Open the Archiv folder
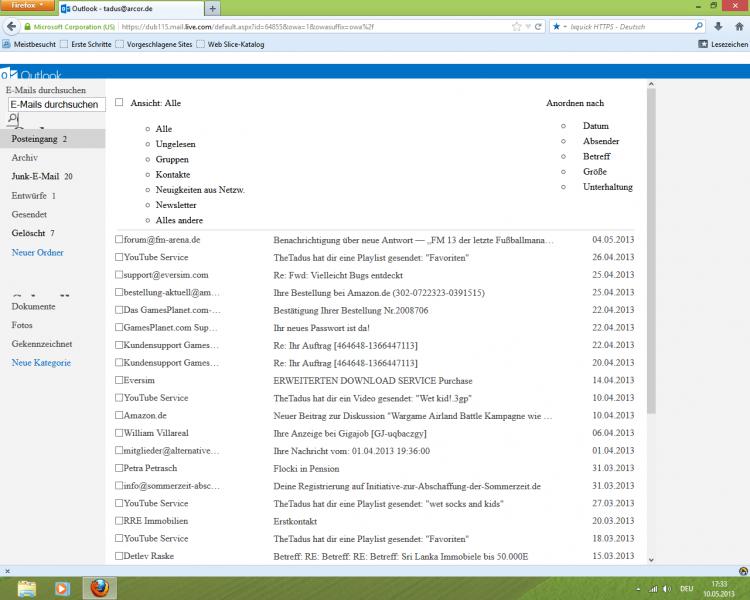The height and width of the screenshot is (600, 750). (x=24, y=157)
